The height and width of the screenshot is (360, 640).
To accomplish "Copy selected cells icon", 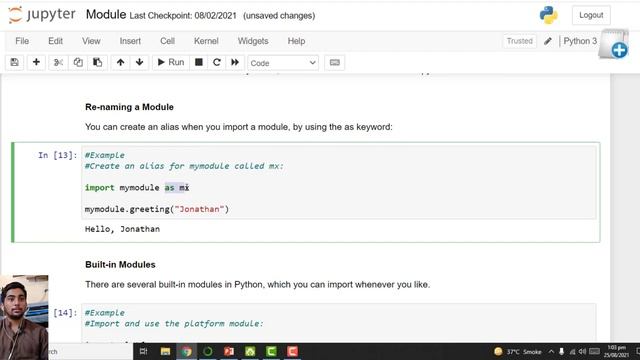I will 78,62.
